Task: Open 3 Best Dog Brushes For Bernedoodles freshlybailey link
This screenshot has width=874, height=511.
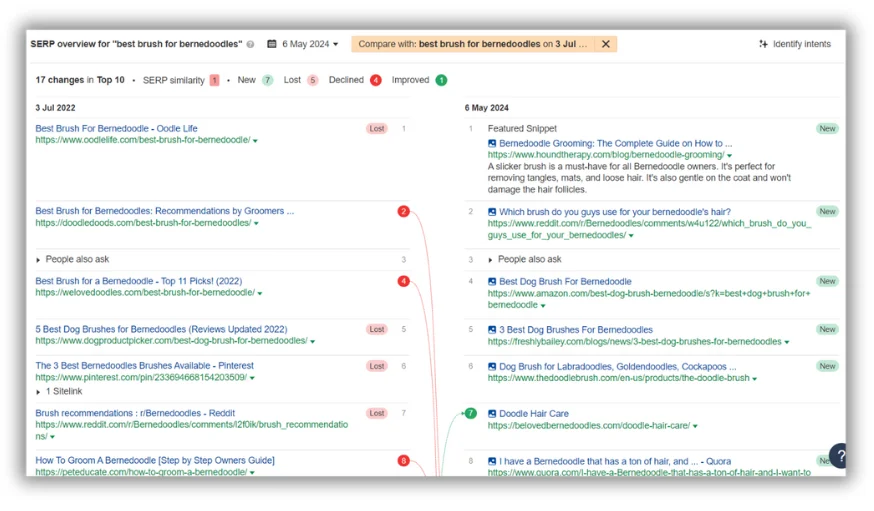Action: point(576,329)
